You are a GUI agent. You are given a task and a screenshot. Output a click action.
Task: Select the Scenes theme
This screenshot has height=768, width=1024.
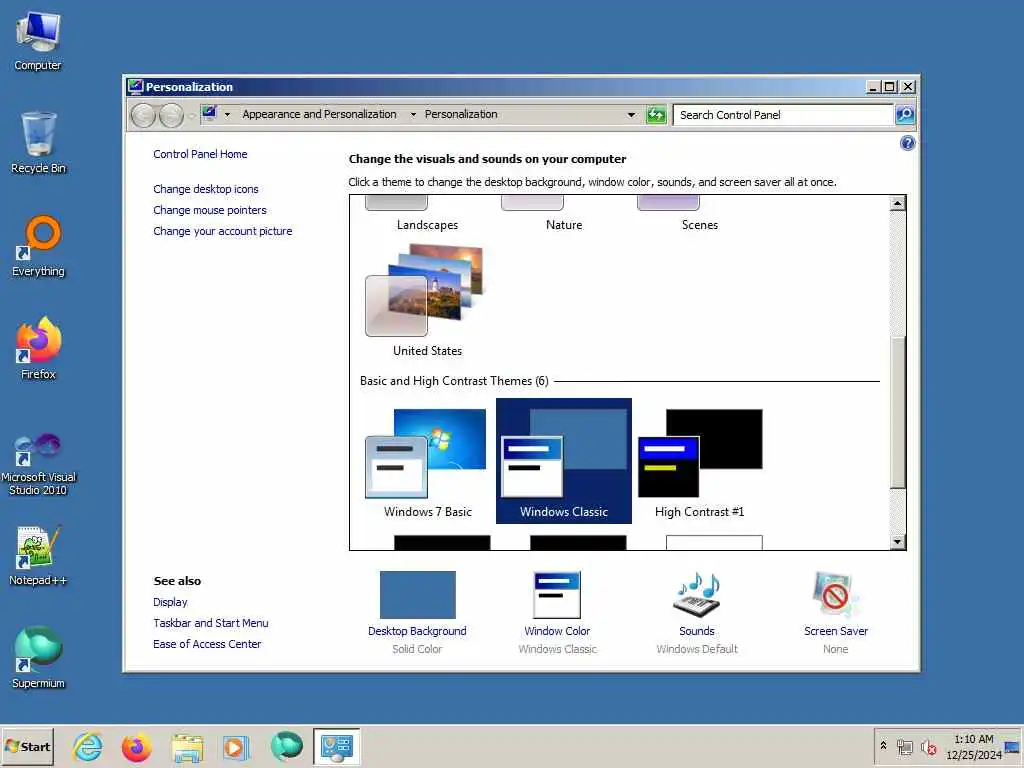[x=699, y=214]
